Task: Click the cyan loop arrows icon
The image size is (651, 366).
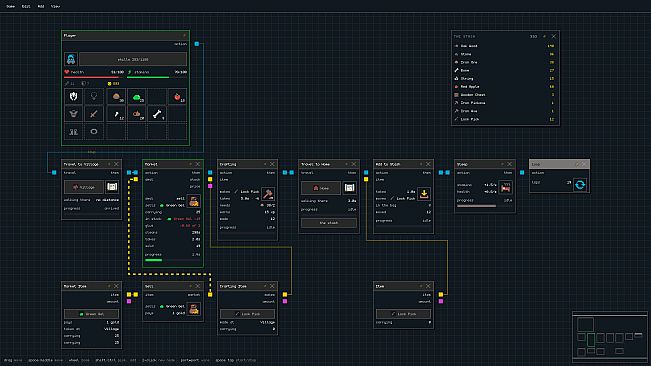Action: pyautogui.click(x=580, y=185)
